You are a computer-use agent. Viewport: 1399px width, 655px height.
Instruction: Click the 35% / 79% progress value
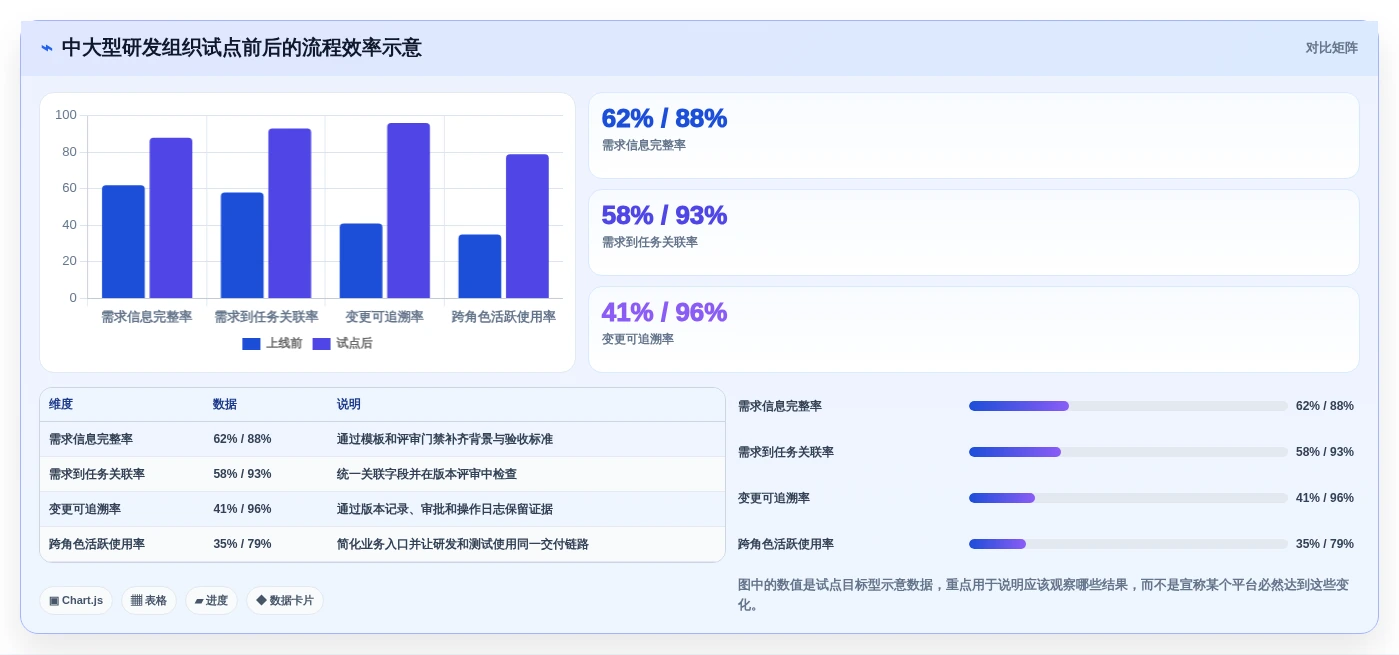pyautogui.click(x=1325, y=544)
